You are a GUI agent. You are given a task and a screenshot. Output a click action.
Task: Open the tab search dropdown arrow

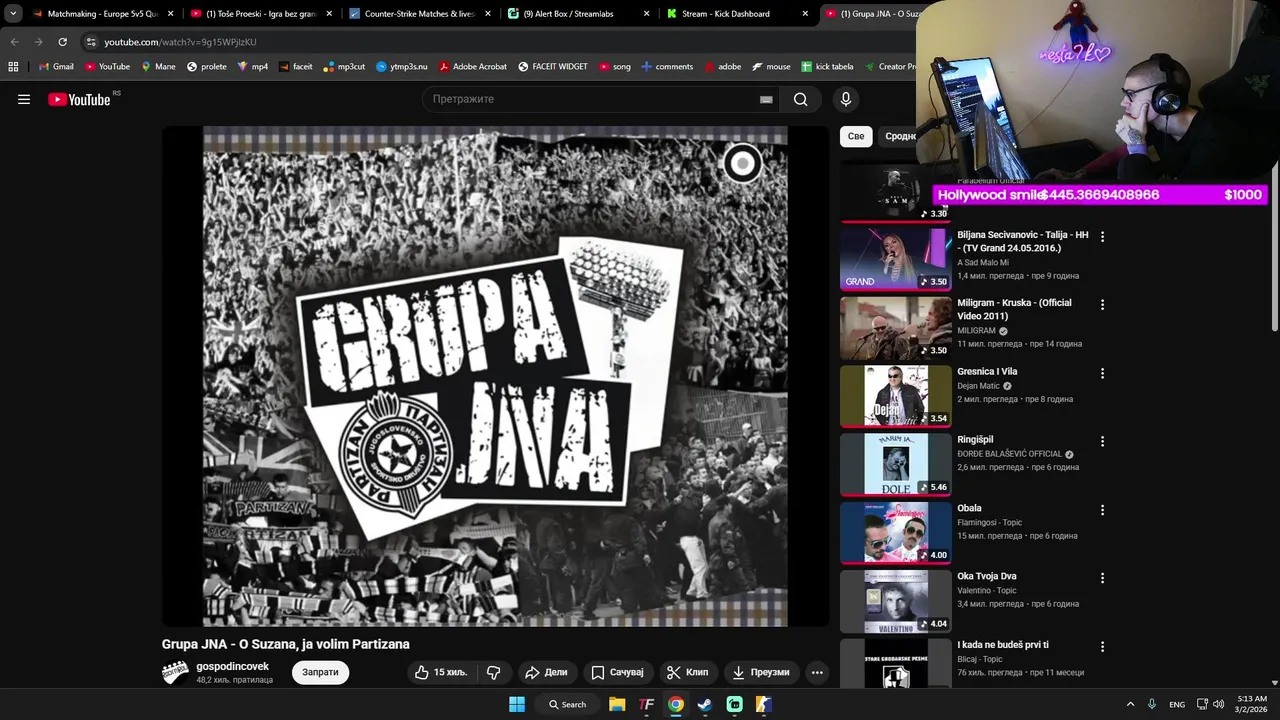(x=13, y=14)
